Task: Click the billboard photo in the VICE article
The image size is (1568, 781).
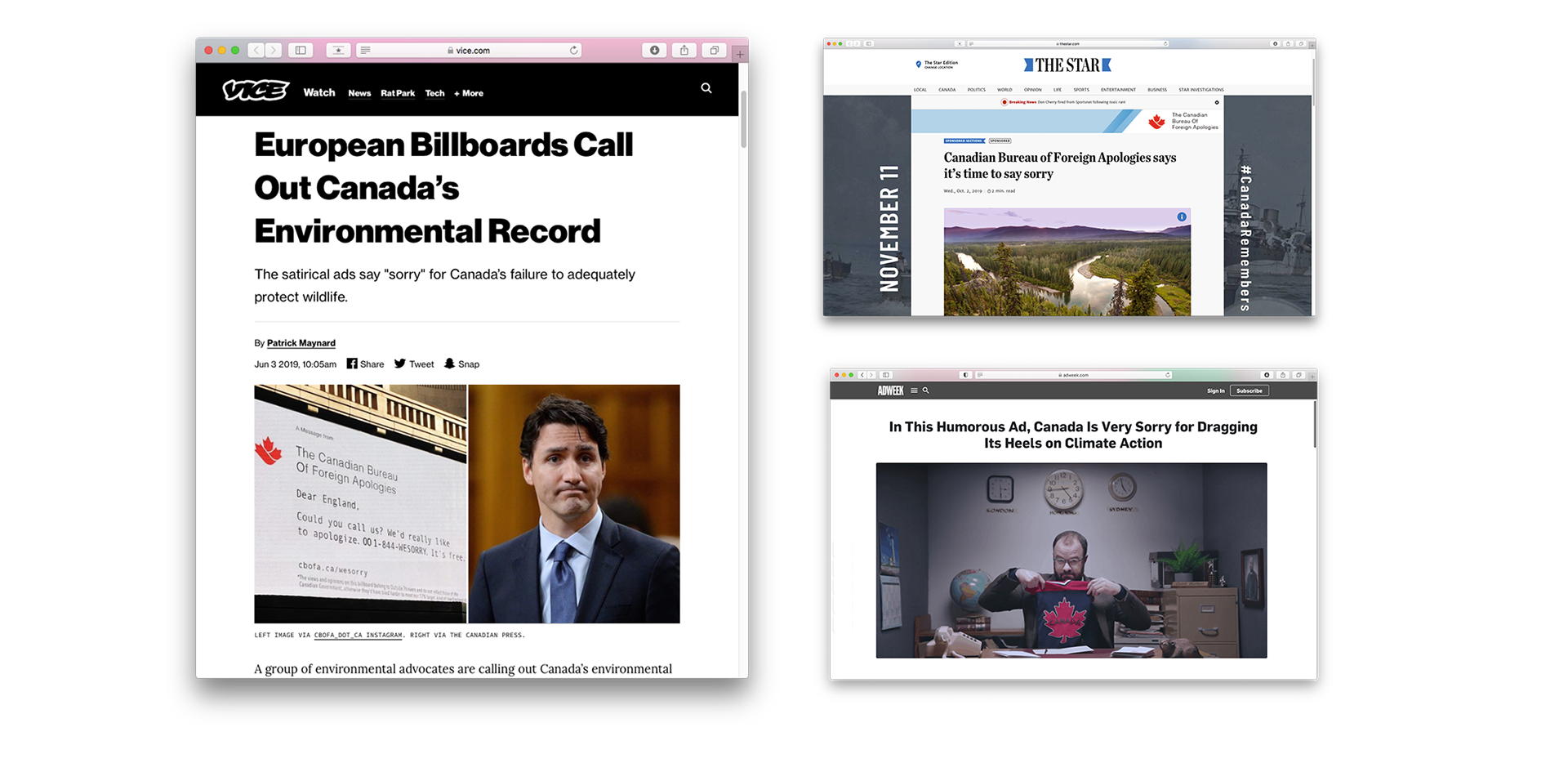Action: [360, 503]
